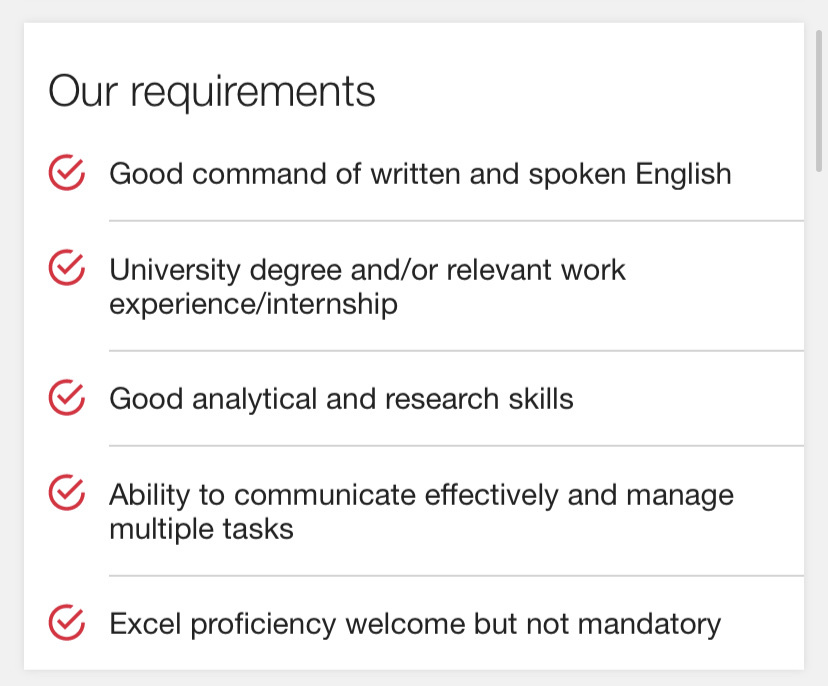The height and width of the screenshot is (686, 828).
Task: Click the "Our requirements" heading
Action: tap(212, 91)
